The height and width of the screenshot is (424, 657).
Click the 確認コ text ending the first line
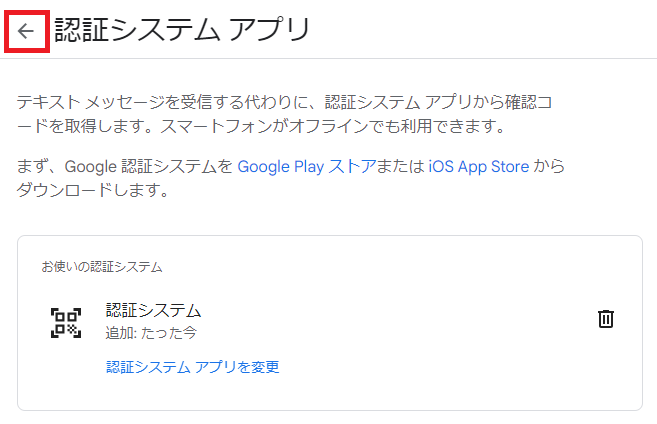pyautogui.click(x=529, y=102)
